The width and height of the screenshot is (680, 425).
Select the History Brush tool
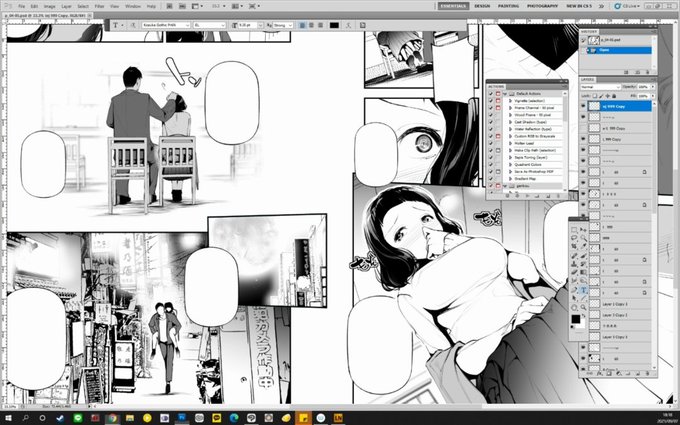coord(583,264)
